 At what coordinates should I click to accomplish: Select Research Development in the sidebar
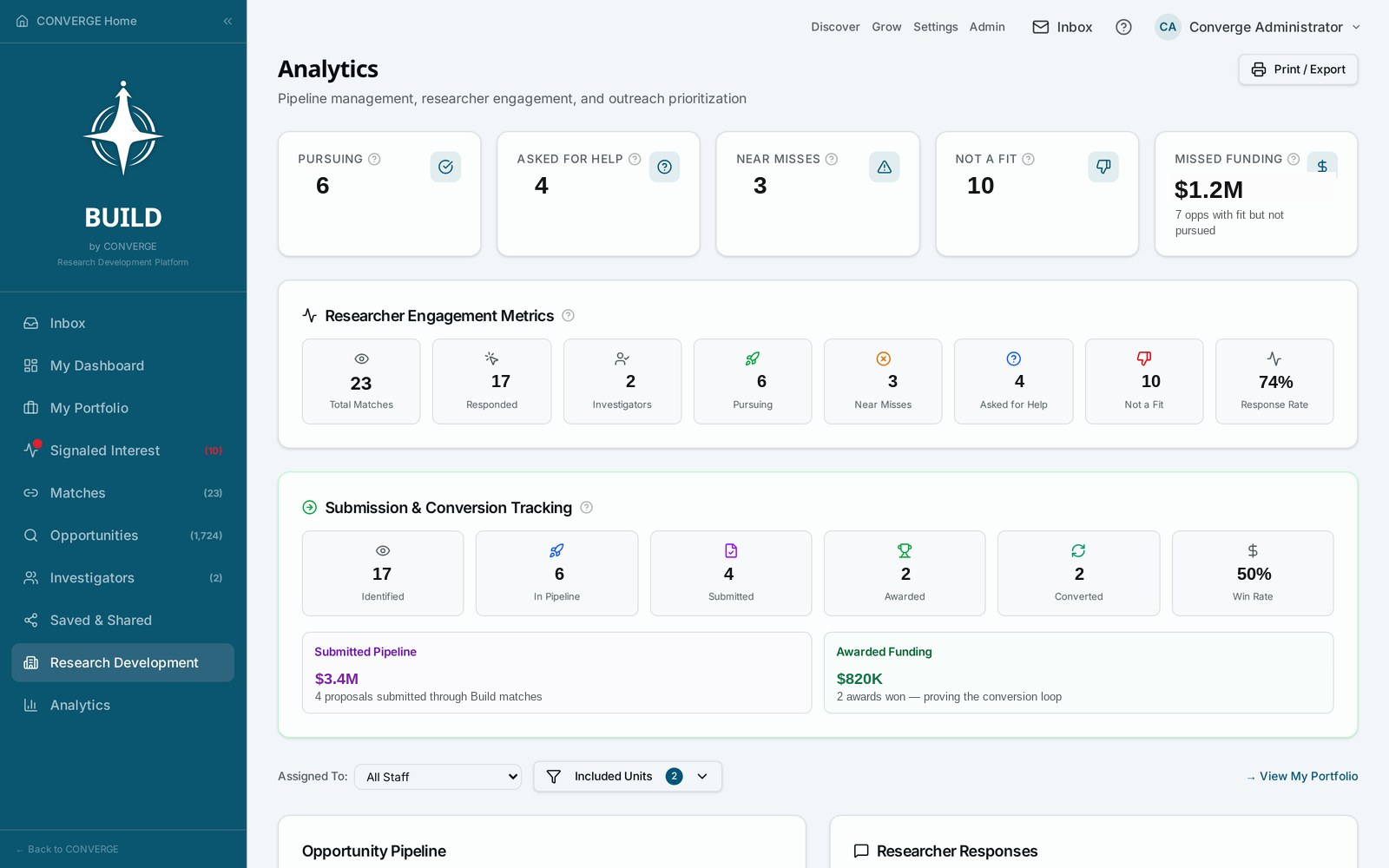123,662
